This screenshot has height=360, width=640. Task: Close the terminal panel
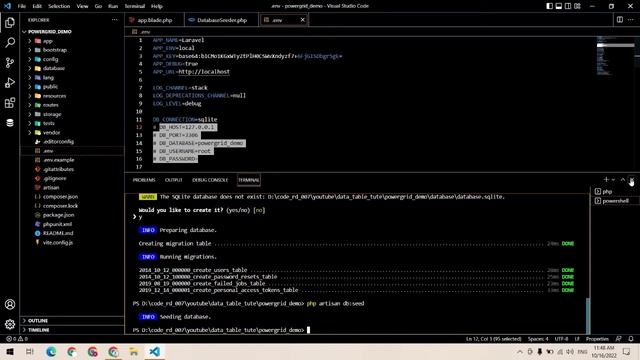[x=631, y=180]
